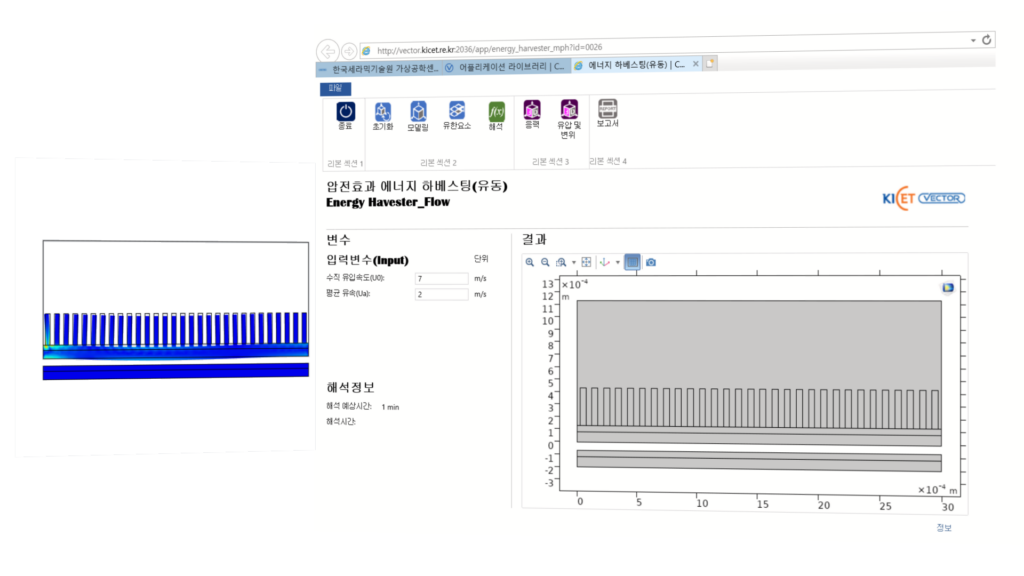
Task: Click the 평균 유속(Ua) input field
Action: point(441,295)
